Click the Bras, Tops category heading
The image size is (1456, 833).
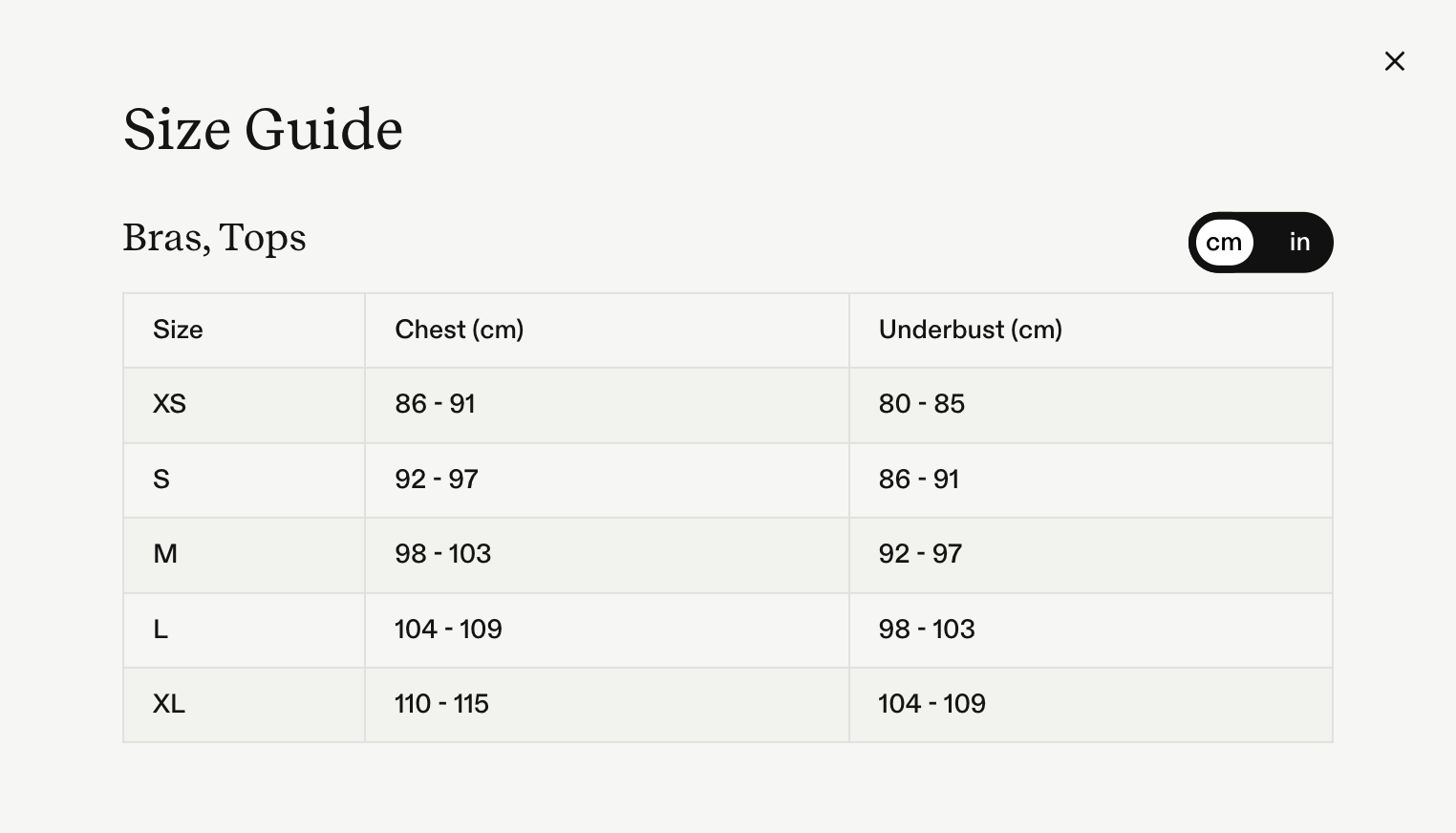(214, 237)
